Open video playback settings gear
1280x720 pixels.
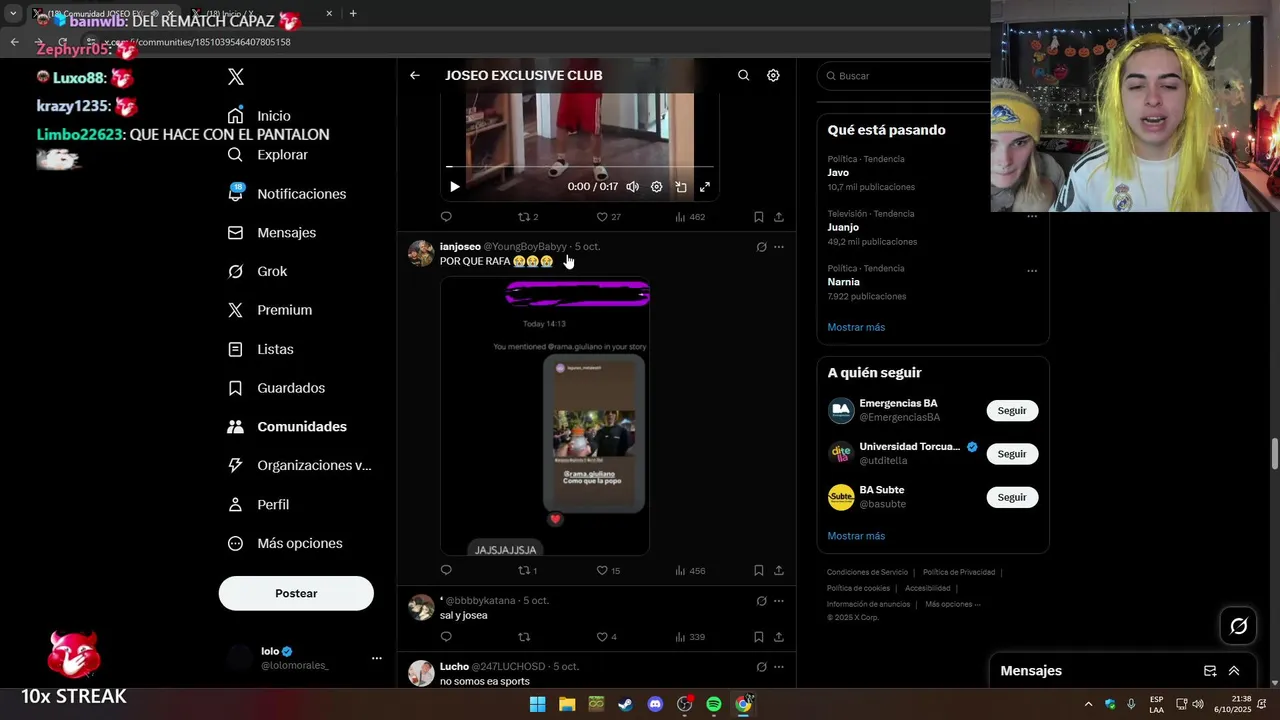656,187
